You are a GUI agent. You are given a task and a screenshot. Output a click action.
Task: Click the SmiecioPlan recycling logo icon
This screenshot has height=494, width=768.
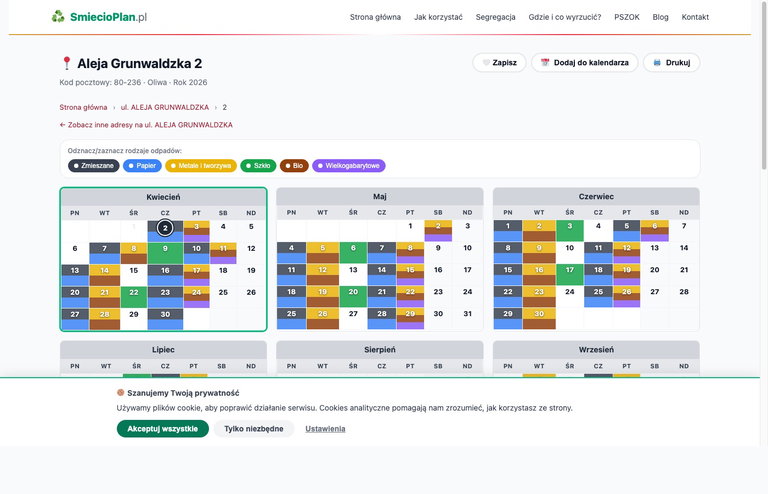coord(58,17)
